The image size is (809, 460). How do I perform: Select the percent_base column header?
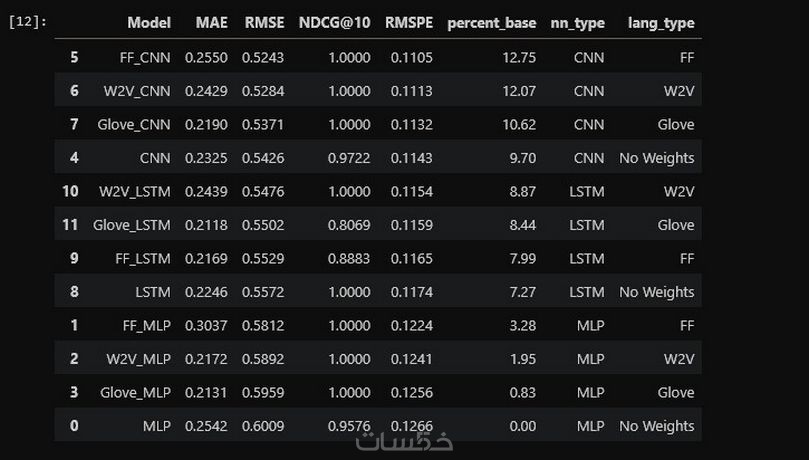coord(491,23)
